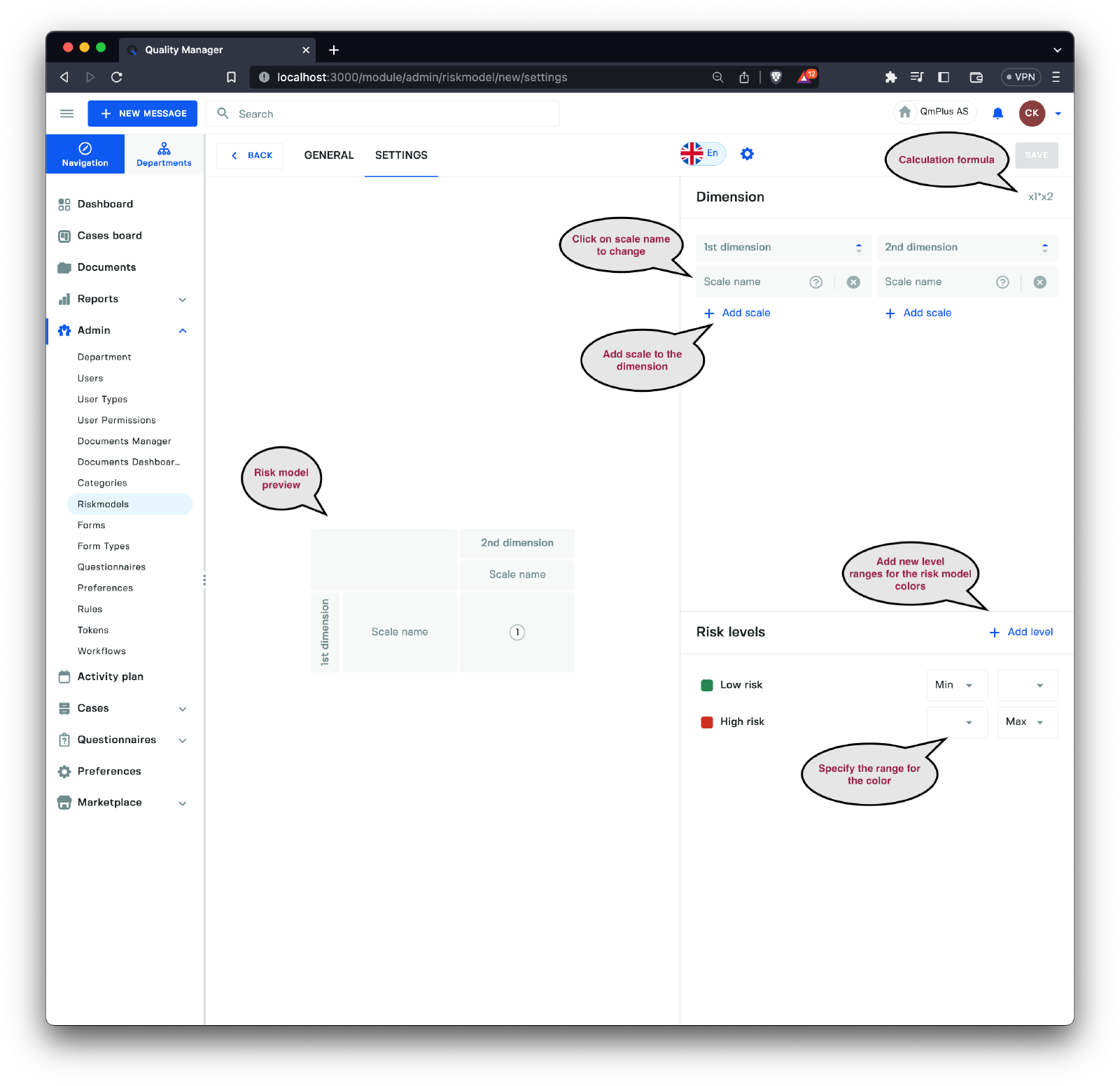Screen dimensions: 1120x1086
Task: Switch to the GENERAL tab
Action: coord(328,155)
